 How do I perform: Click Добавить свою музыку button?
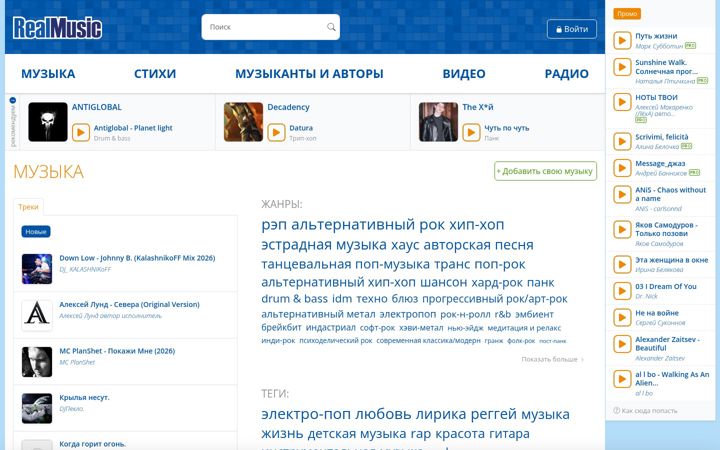[x=546, y=171]
